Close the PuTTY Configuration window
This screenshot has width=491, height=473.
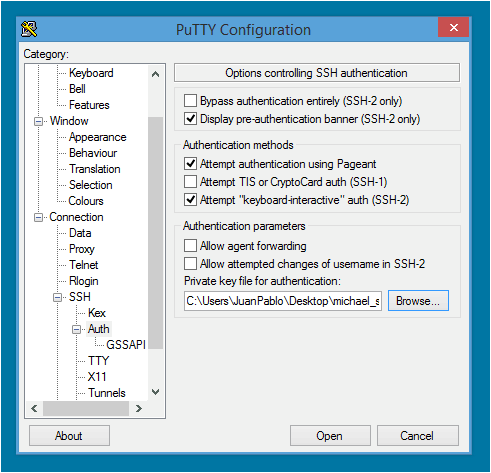[x=453, y=27]
